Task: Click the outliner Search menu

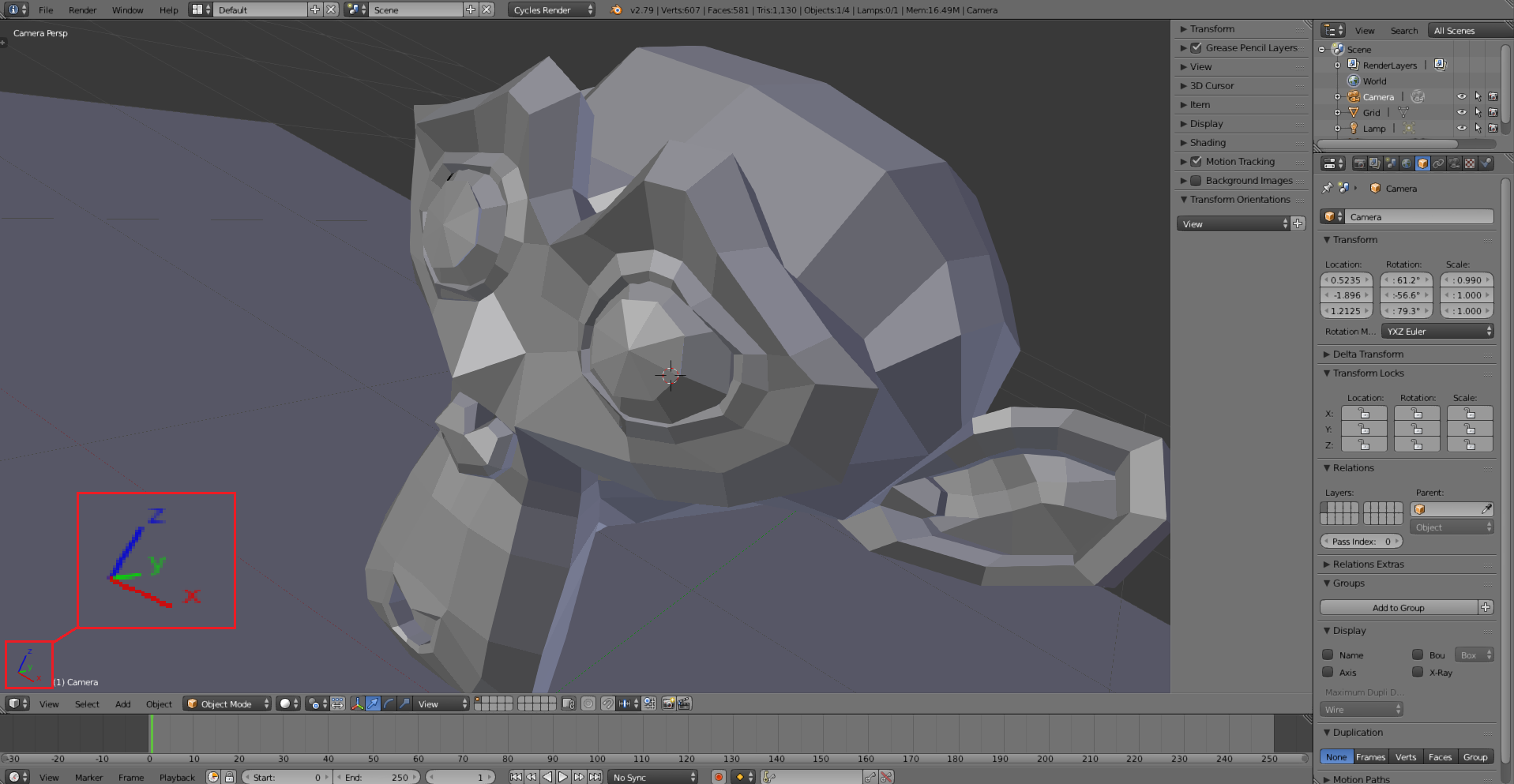Action: [x=1404, y=30]
